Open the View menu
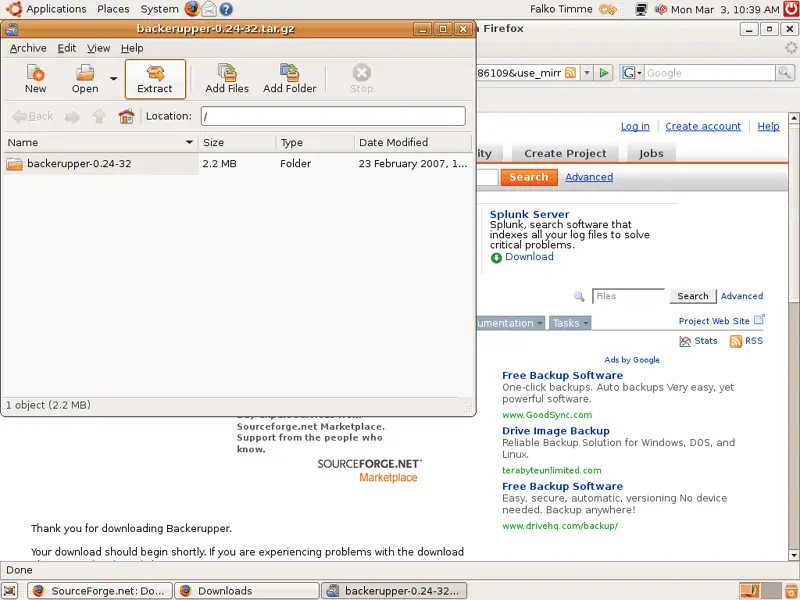800x600 pixels. click(x=98, y=48)
